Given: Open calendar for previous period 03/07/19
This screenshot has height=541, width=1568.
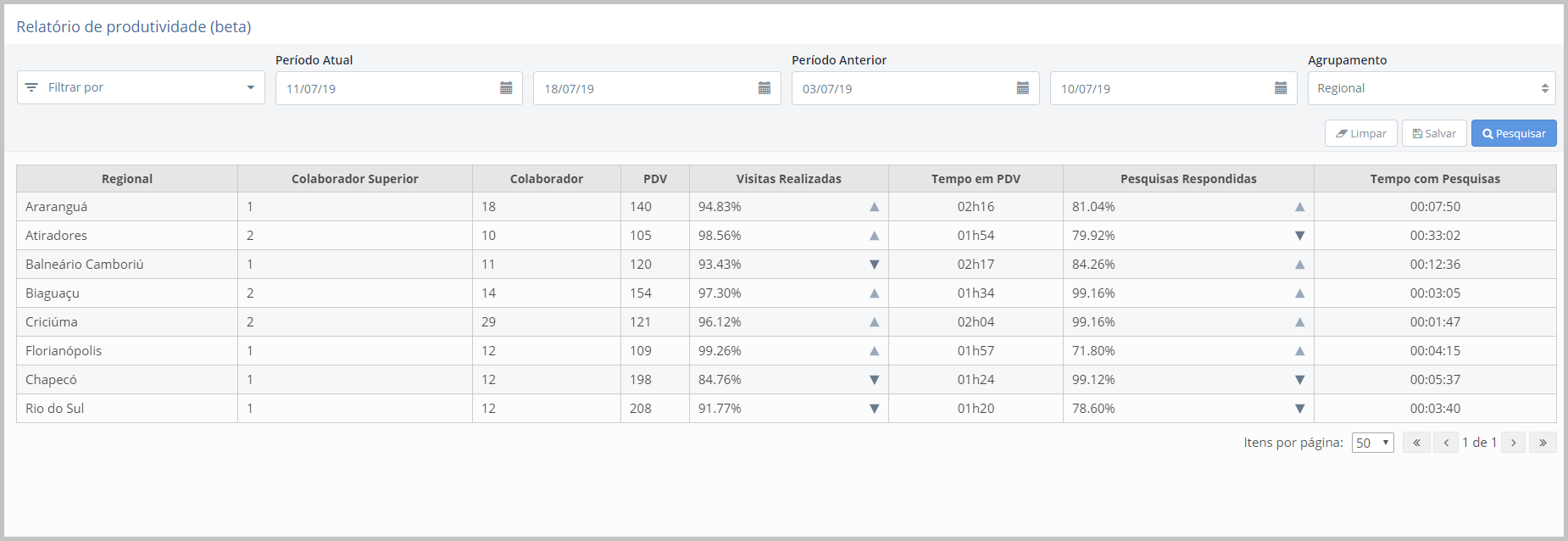Looking at the screenshot, I should [x=1022, y=88].
